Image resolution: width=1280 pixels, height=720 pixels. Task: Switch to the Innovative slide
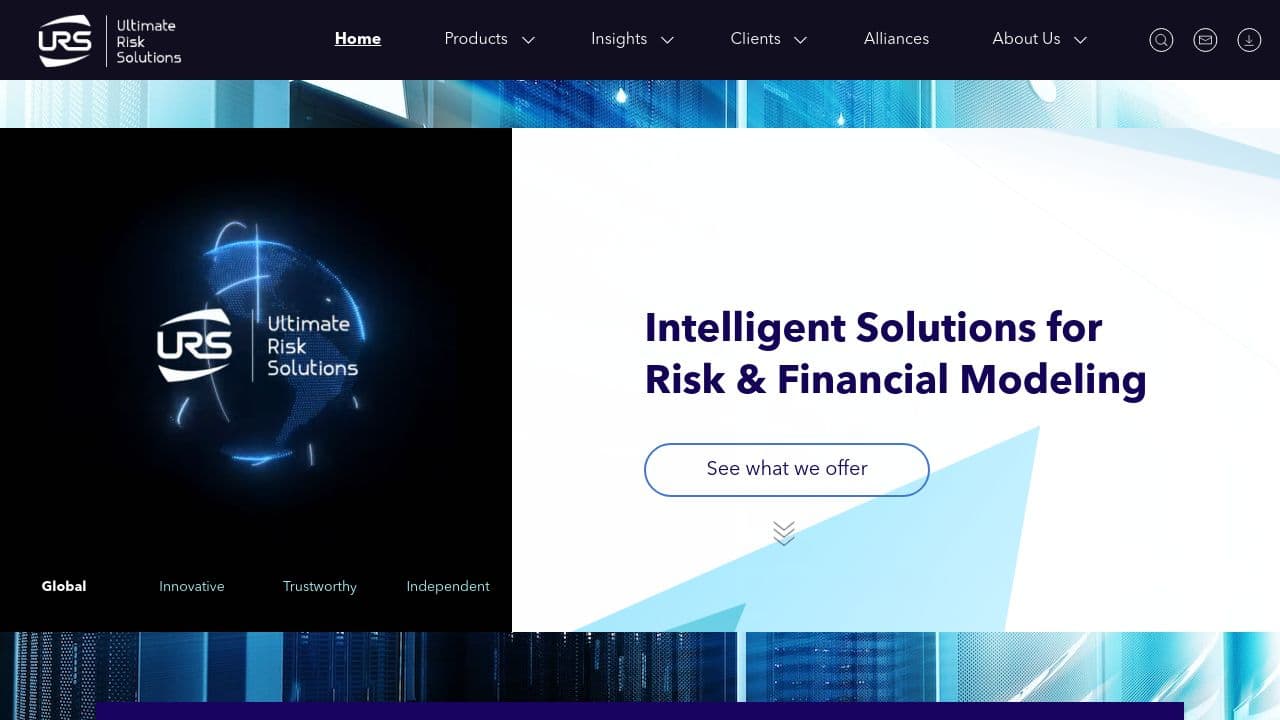pyautogui.click(x=191, y=586)
